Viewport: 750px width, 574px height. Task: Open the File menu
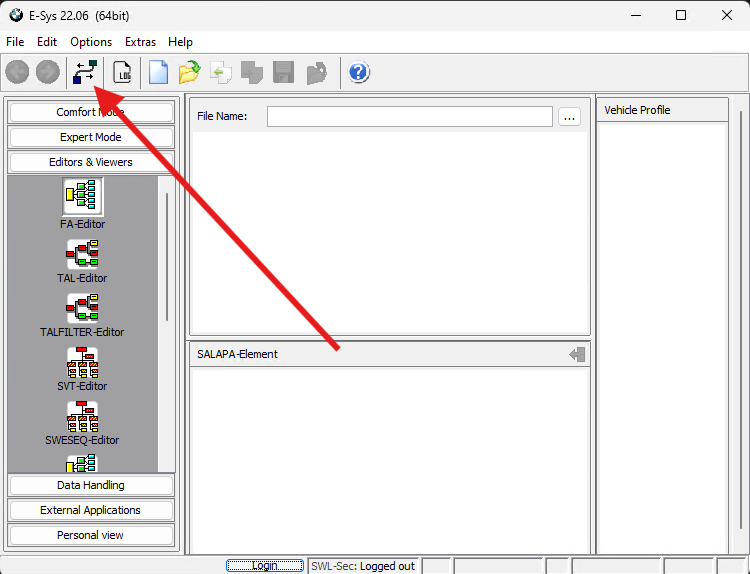click(x=15, y=42)
